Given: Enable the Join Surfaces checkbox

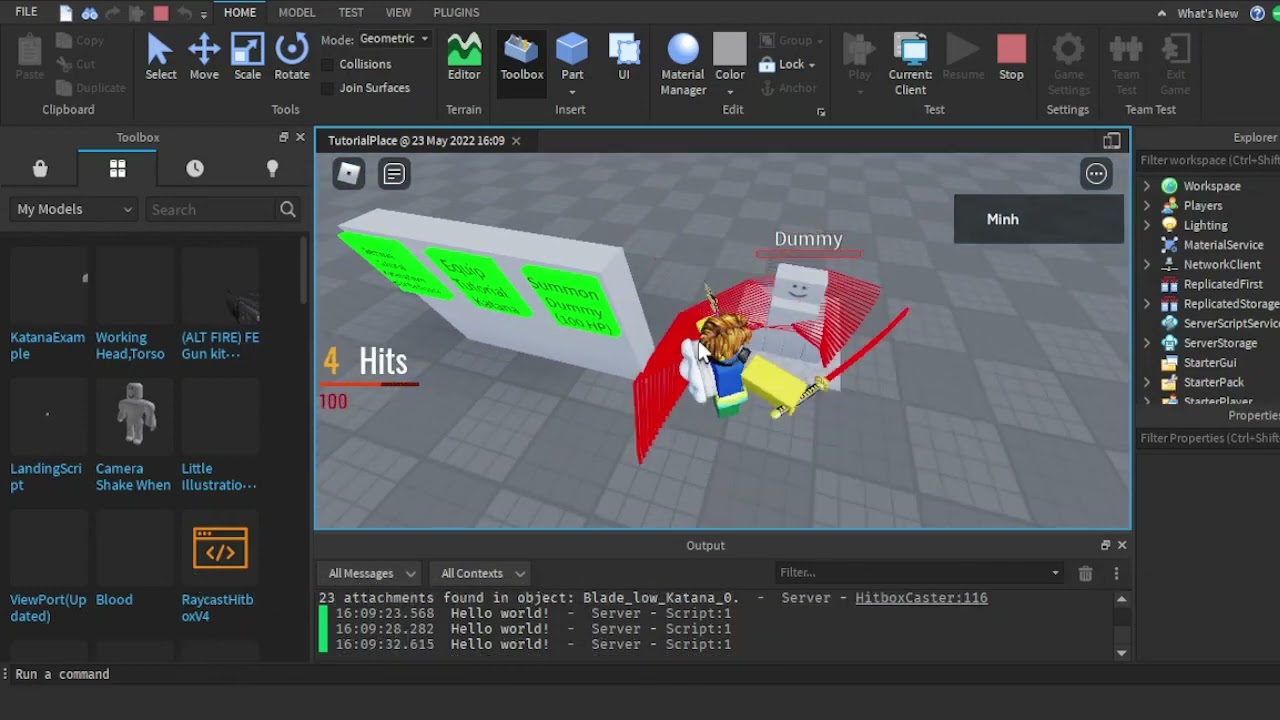Looking at the screenshot, I should [x=328, y=88].
